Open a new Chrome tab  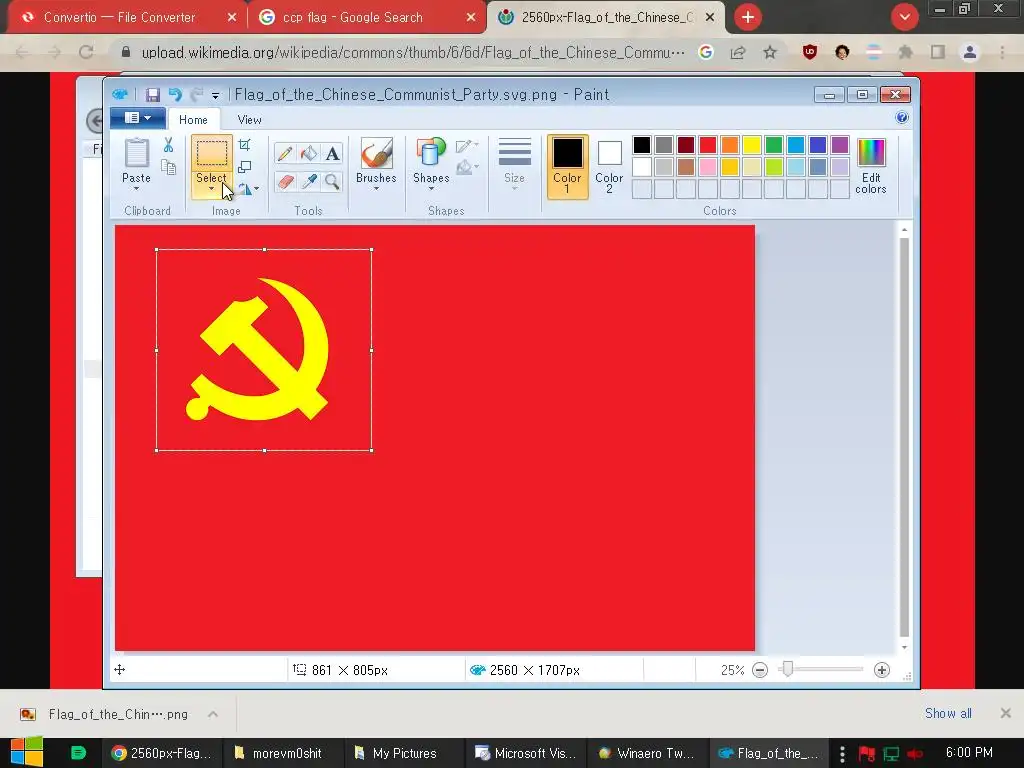click(x=748, y=17)
